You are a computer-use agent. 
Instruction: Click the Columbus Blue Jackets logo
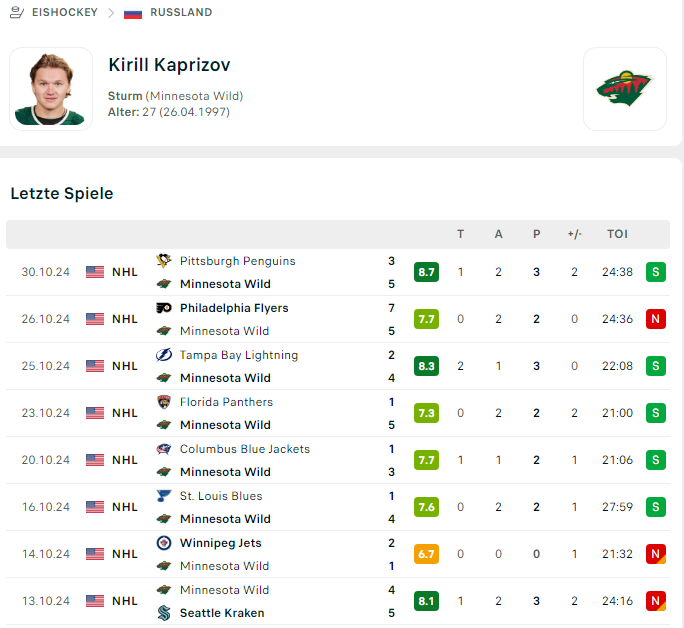pyautogui.click(x=164, y=449)
